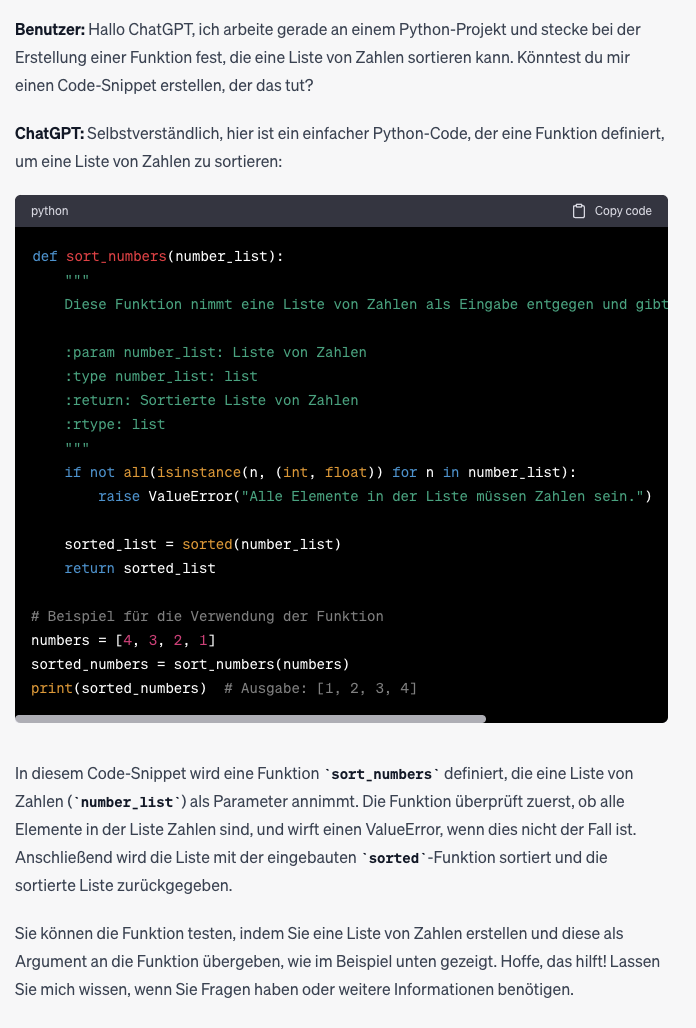Click the sentence 'um eine Liste von Zahlen zu sortieren:'
Image resolution: width=696 pixels, height=1028 pixels.
pyautogui.click(x=149, y=161)
